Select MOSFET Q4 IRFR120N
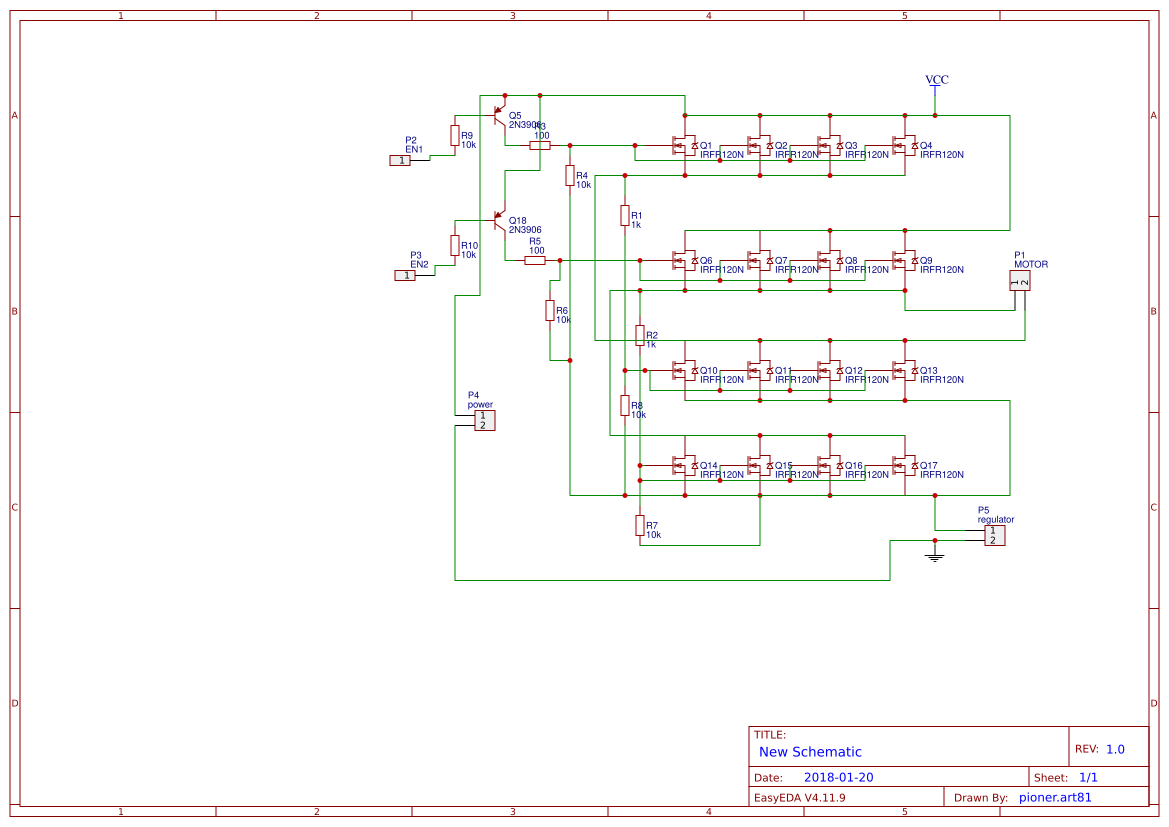This screenshot has height=827, width=1169. 903,145
